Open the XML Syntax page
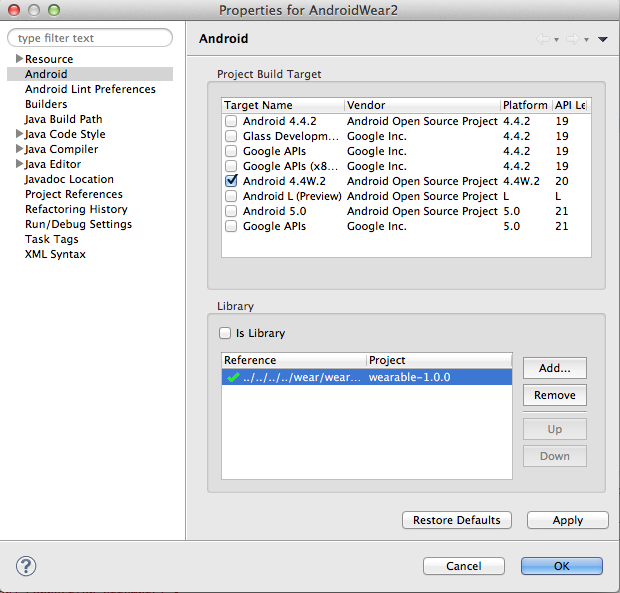The width and height of the screenshot is (620, 593). (x=55, y=254)
